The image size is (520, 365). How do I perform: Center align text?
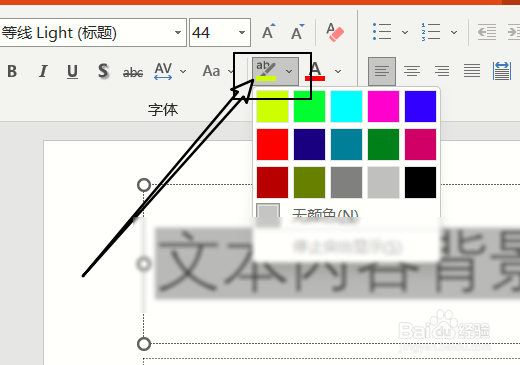[x=412, y=71]
